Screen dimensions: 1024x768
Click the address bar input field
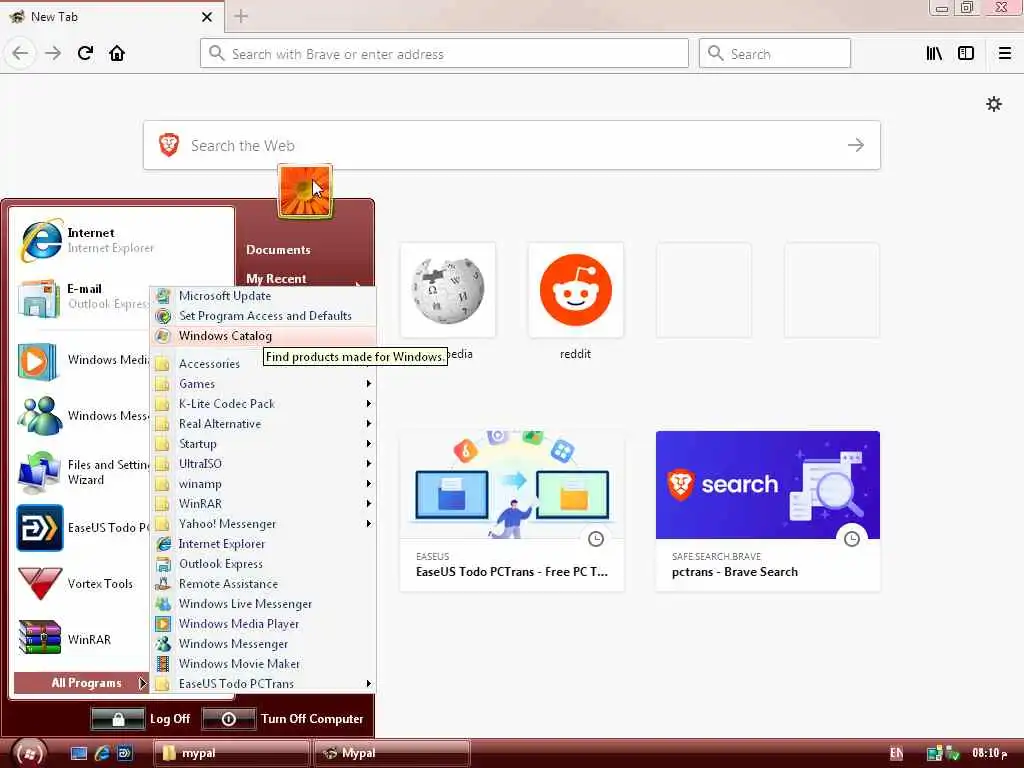pos(444,54)
